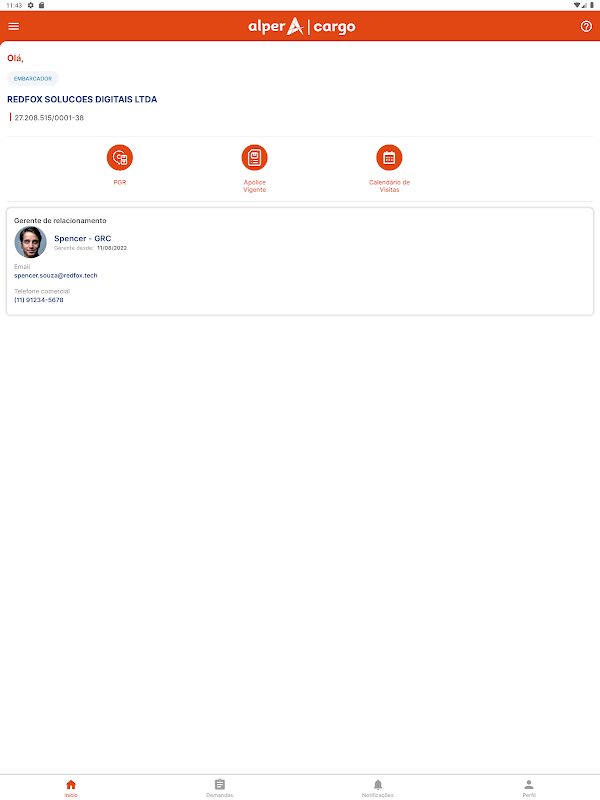
Task: Select the Spencer - GRC manager name
Action: coord(83,238)
